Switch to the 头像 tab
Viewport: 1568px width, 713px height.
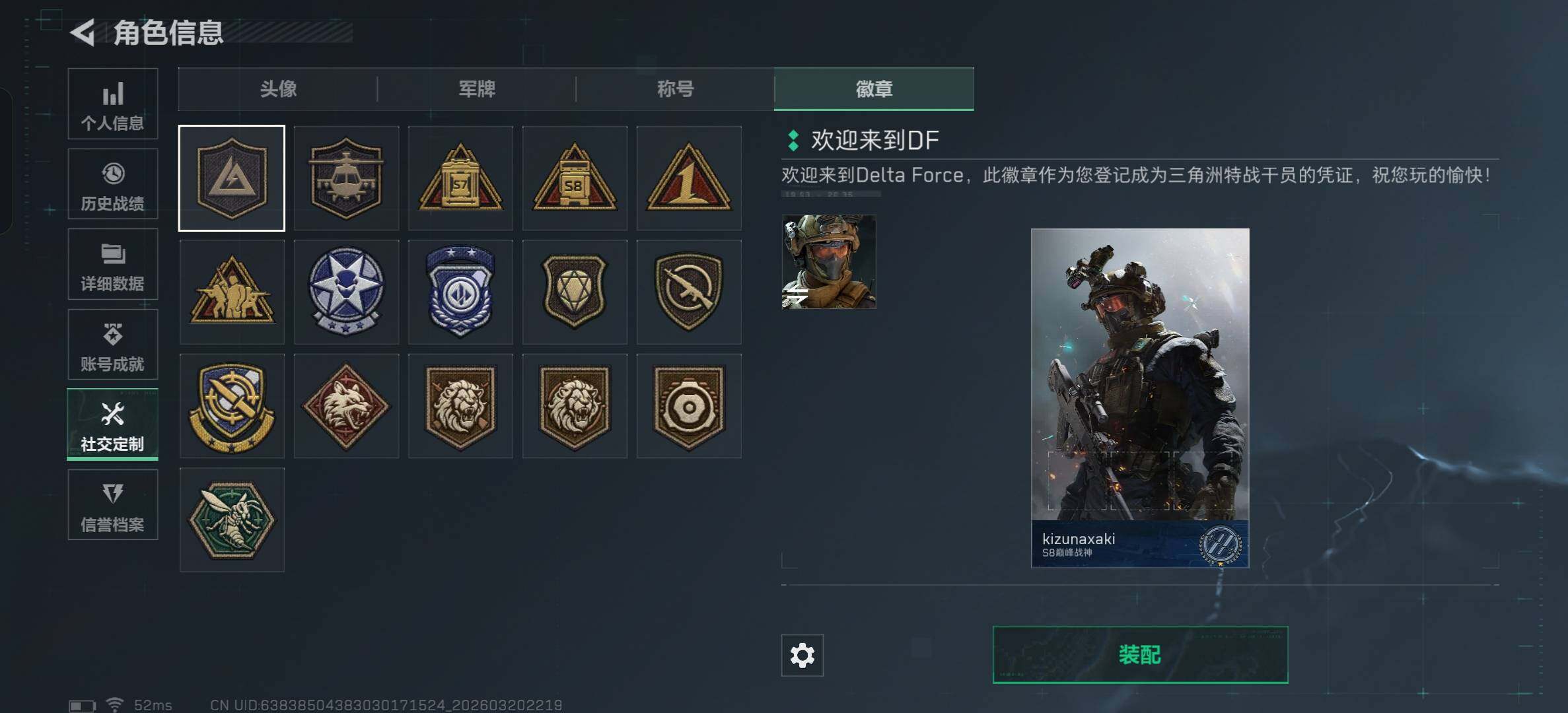[x=278, y=89]
